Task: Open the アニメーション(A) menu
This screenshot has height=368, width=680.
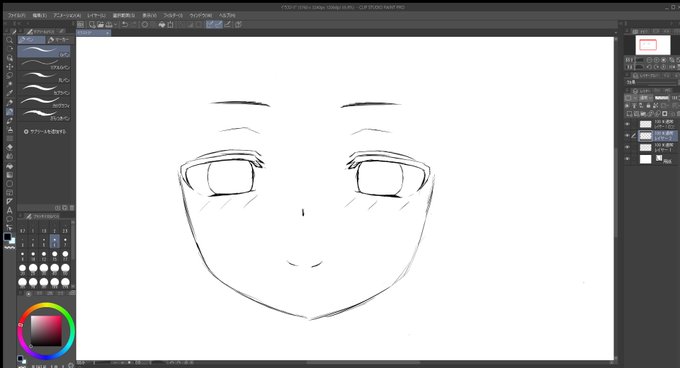Action: coord(67,15)
